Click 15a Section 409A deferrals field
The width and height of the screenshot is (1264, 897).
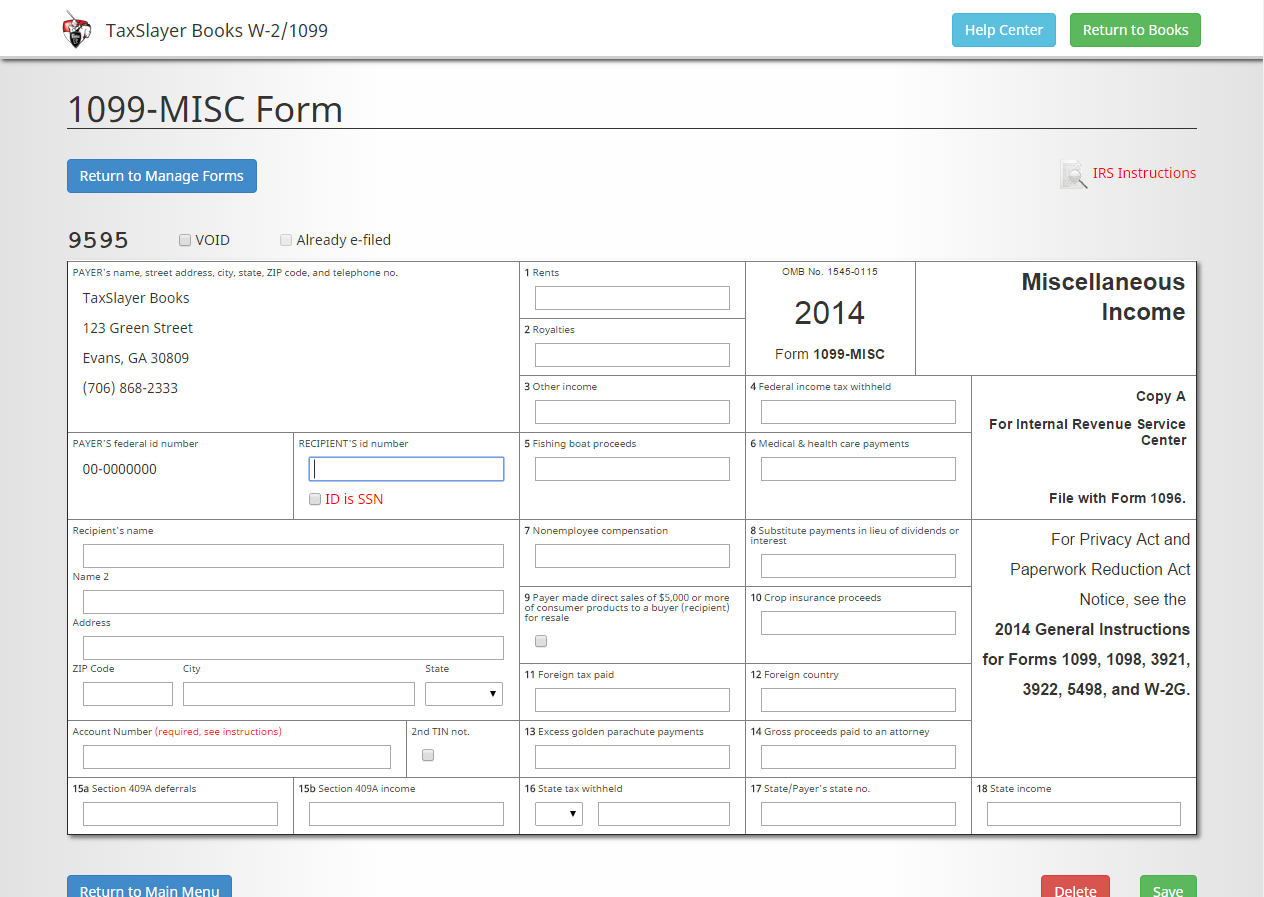coord(180,814)
